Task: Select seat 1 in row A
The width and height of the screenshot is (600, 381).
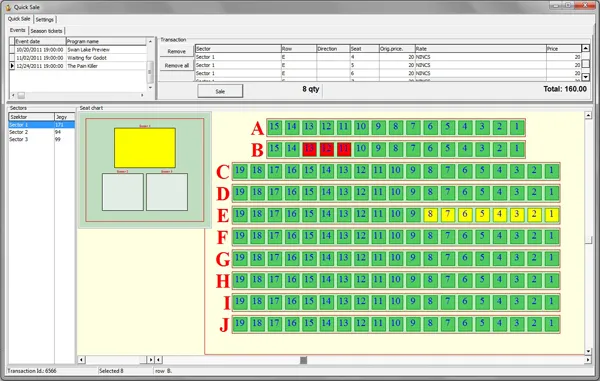Action: click(517, 127)
